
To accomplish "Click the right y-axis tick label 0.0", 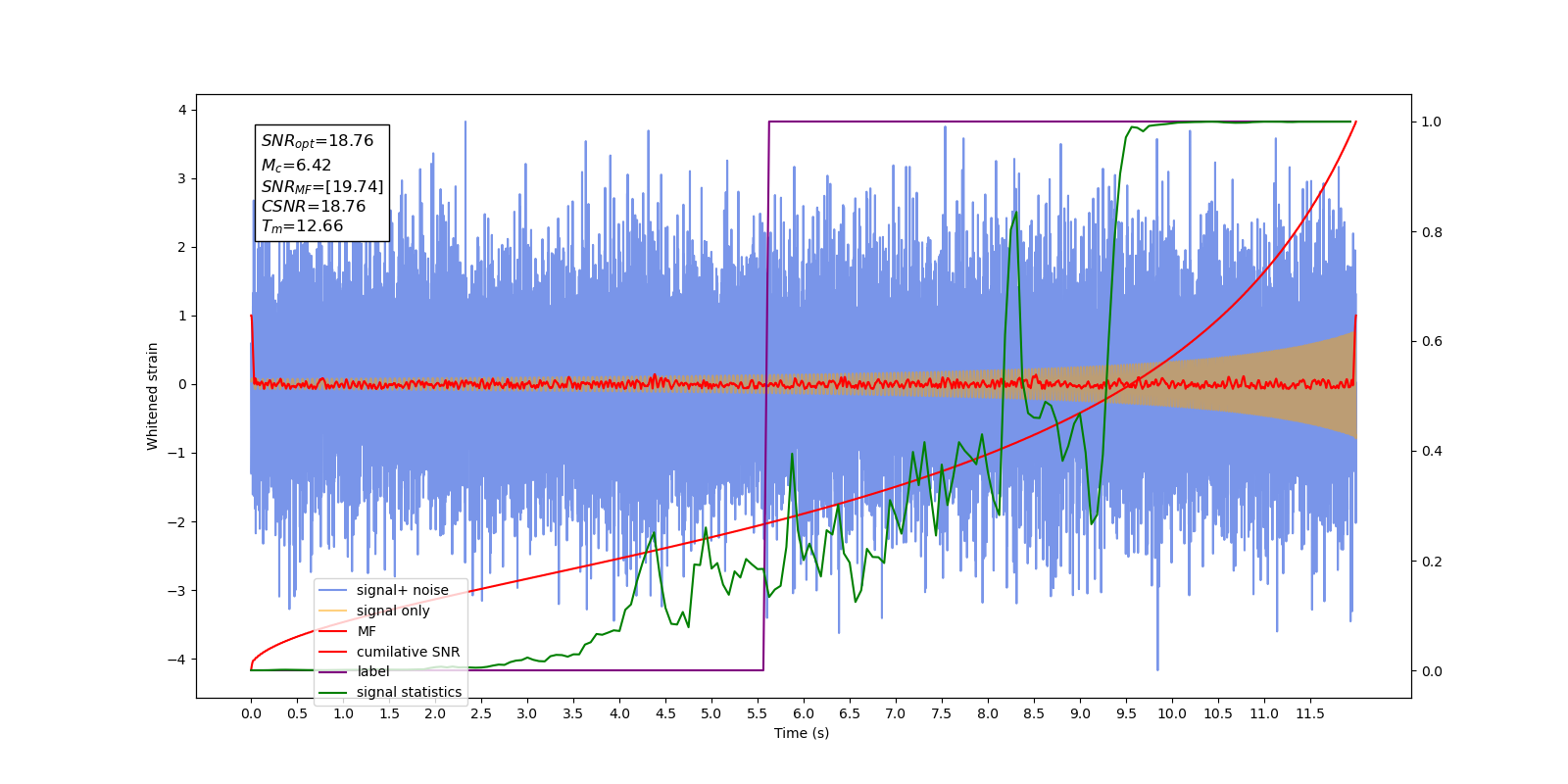I will tap(1432, 671).
